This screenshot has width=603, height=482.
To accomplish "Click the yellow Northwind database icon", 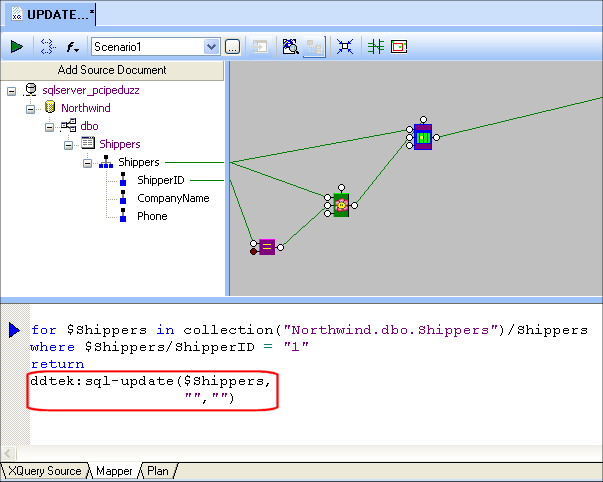I will 50,107.
